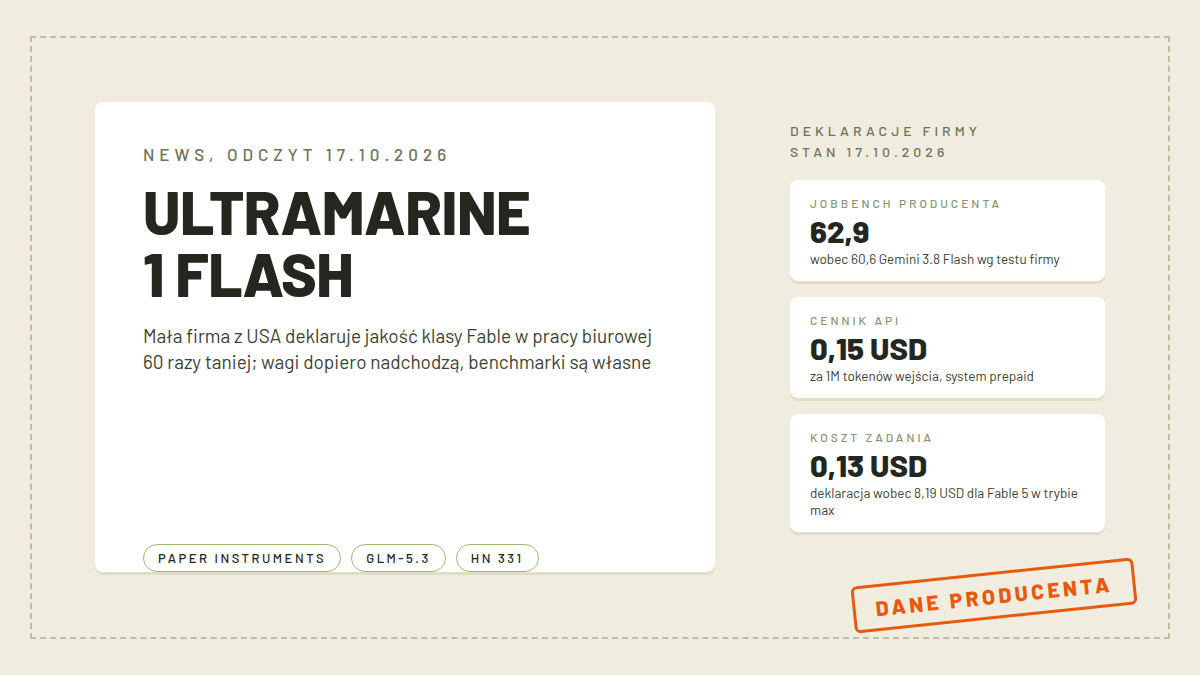Click the 62,9 benchmark score value

[x=839, y=233]
